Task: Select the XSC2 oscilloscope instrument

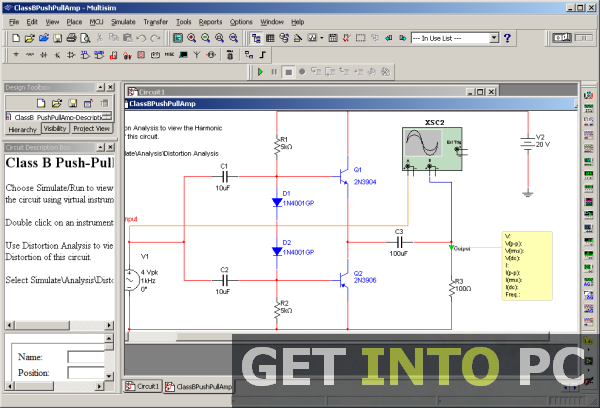Action: [432, 149]
